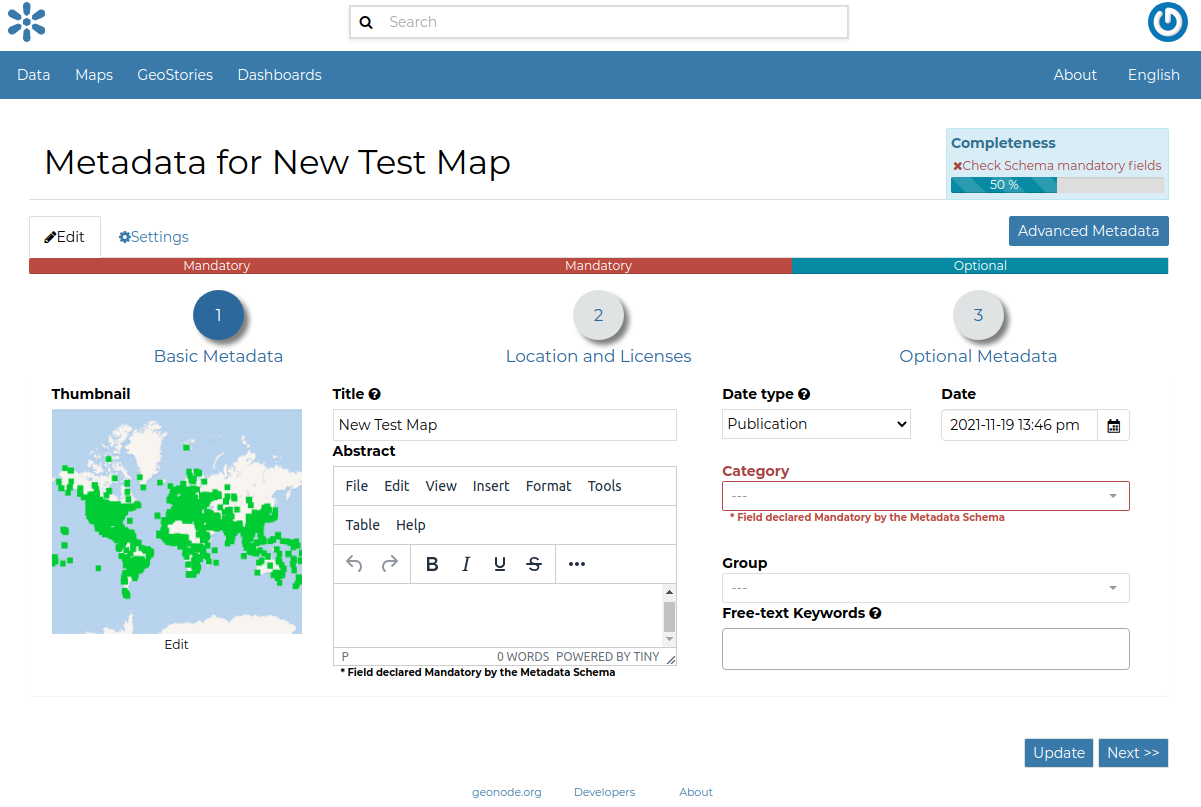The height and width of the screenshot is (807, 1201).
Task: Open more toolbar options in the Abstract editor
Action: 576,563
